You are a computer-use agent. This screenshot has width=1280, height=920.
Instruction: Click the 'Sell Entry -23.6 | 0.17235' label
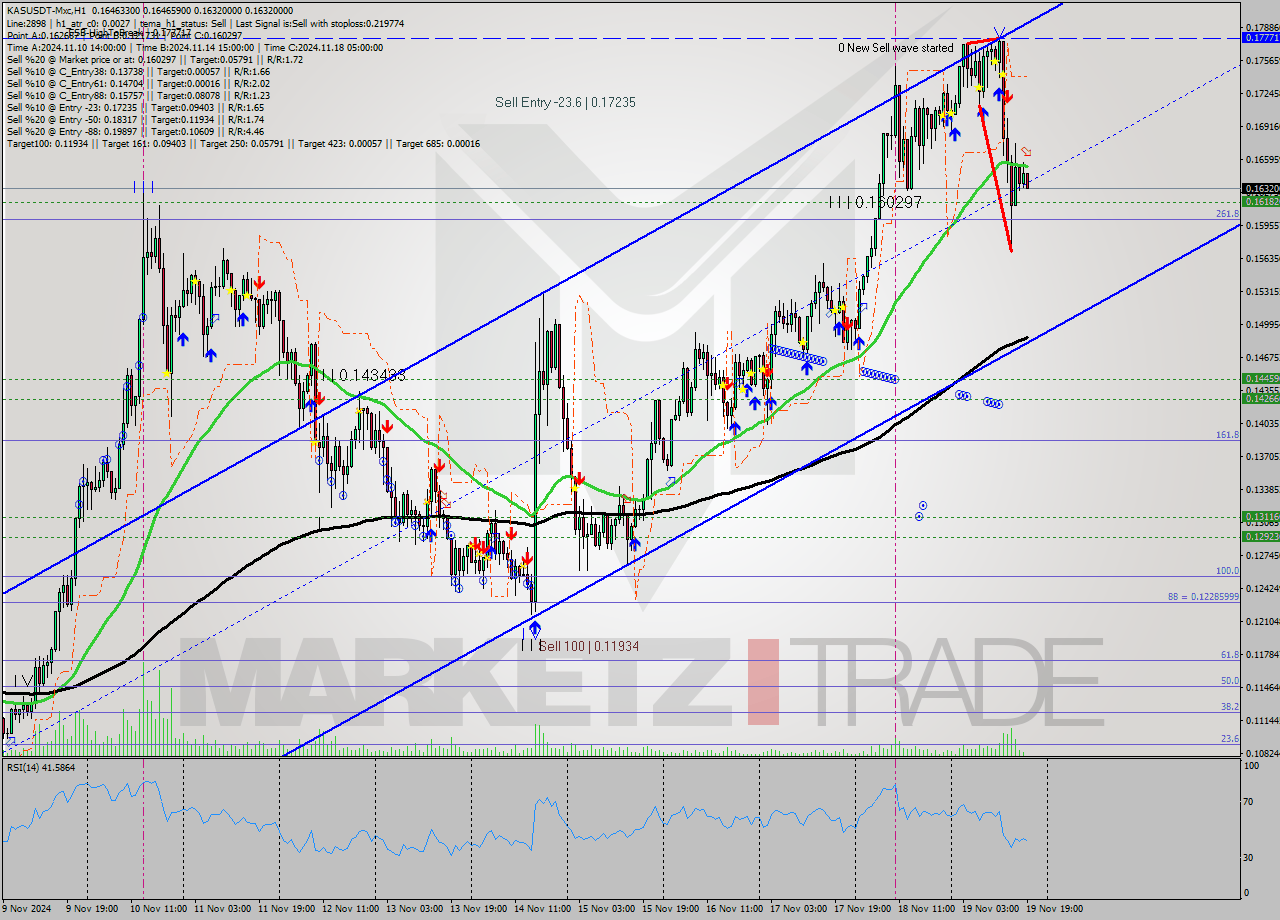pos(565,103)
